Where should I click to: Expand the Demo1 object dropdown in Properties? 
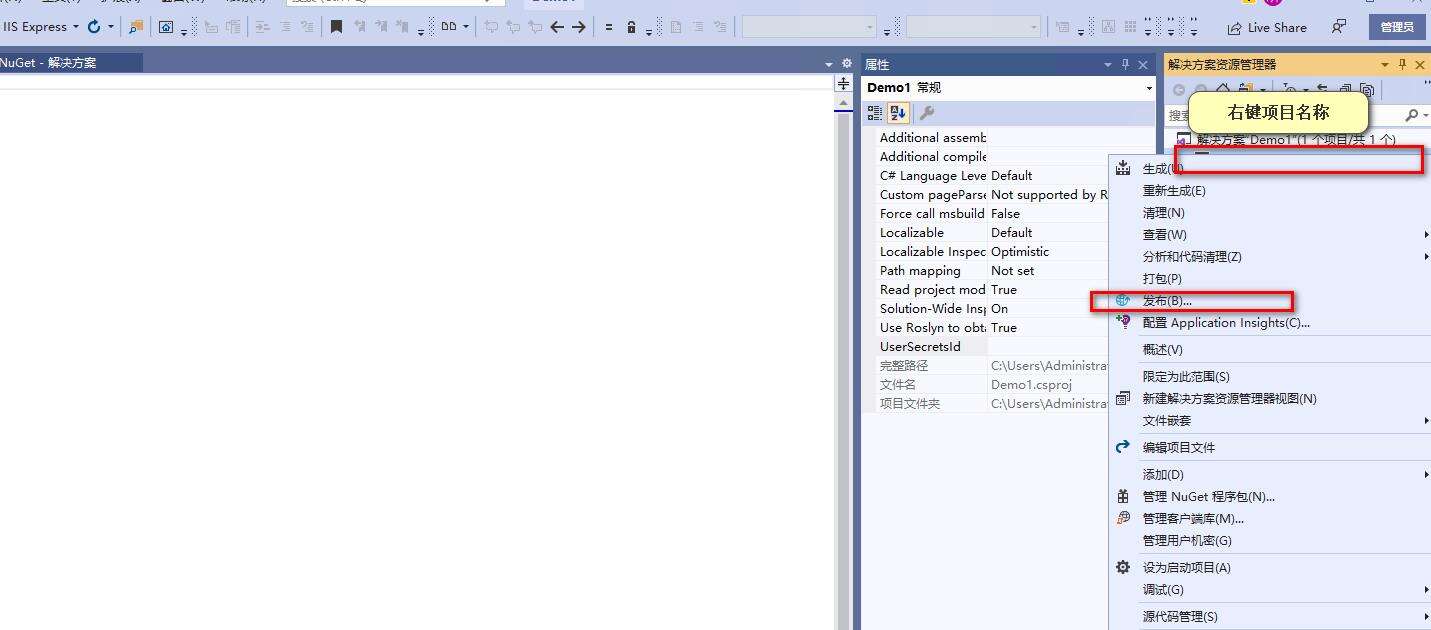(1148, 88)
